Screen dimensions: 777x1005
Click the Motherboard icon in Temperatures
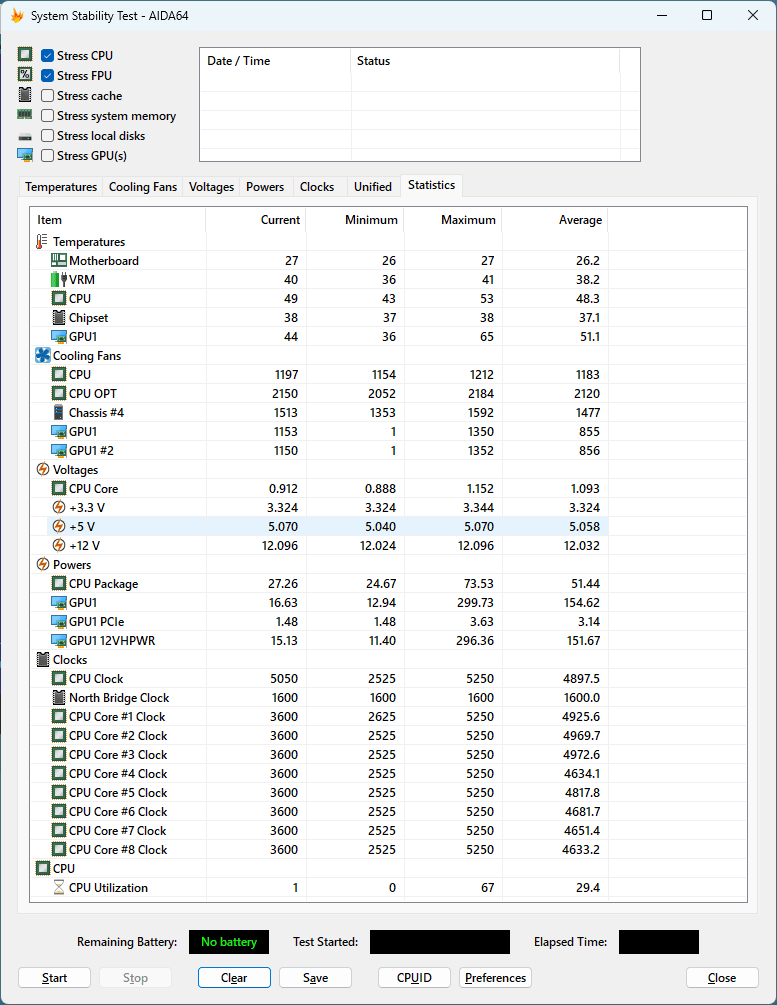point(59,260)
